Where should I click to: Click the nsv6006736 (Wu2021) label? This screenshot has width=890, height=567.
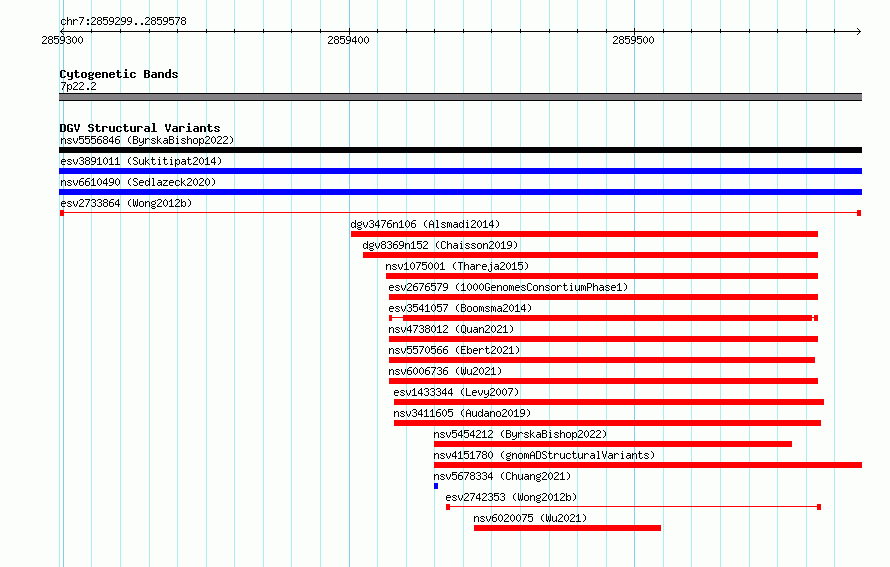[x=445, y=371]
